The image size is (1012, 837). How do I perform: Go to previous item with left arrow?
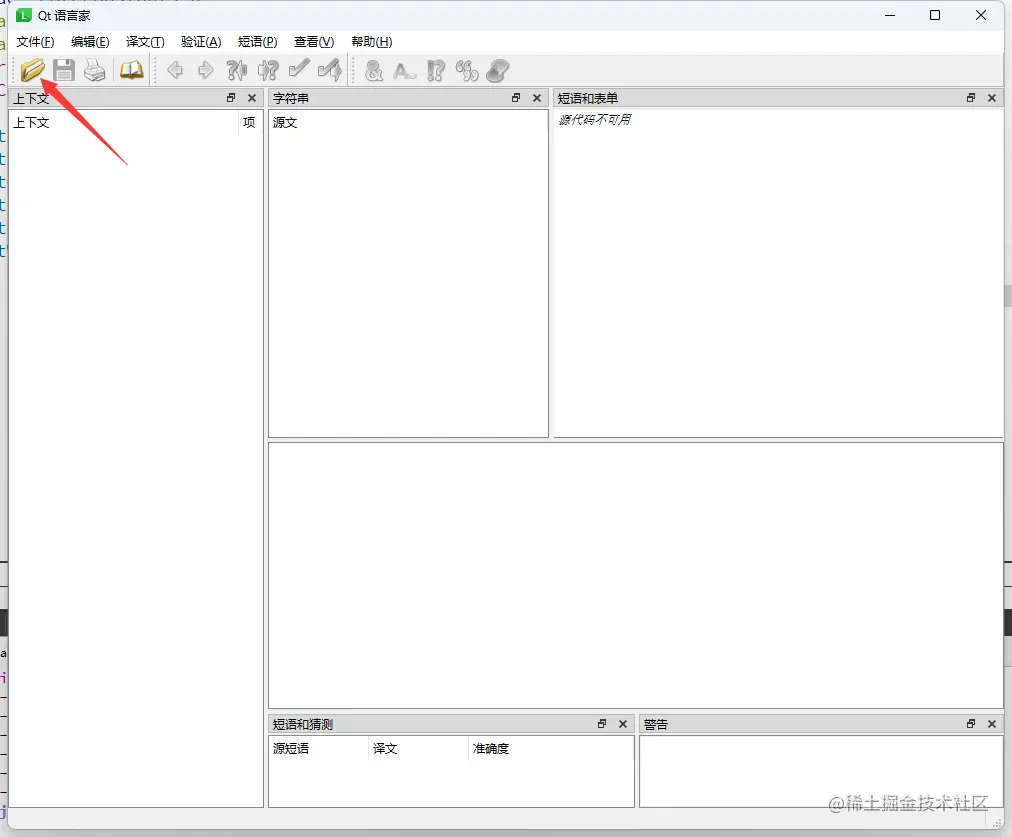[x=175, y=70]
